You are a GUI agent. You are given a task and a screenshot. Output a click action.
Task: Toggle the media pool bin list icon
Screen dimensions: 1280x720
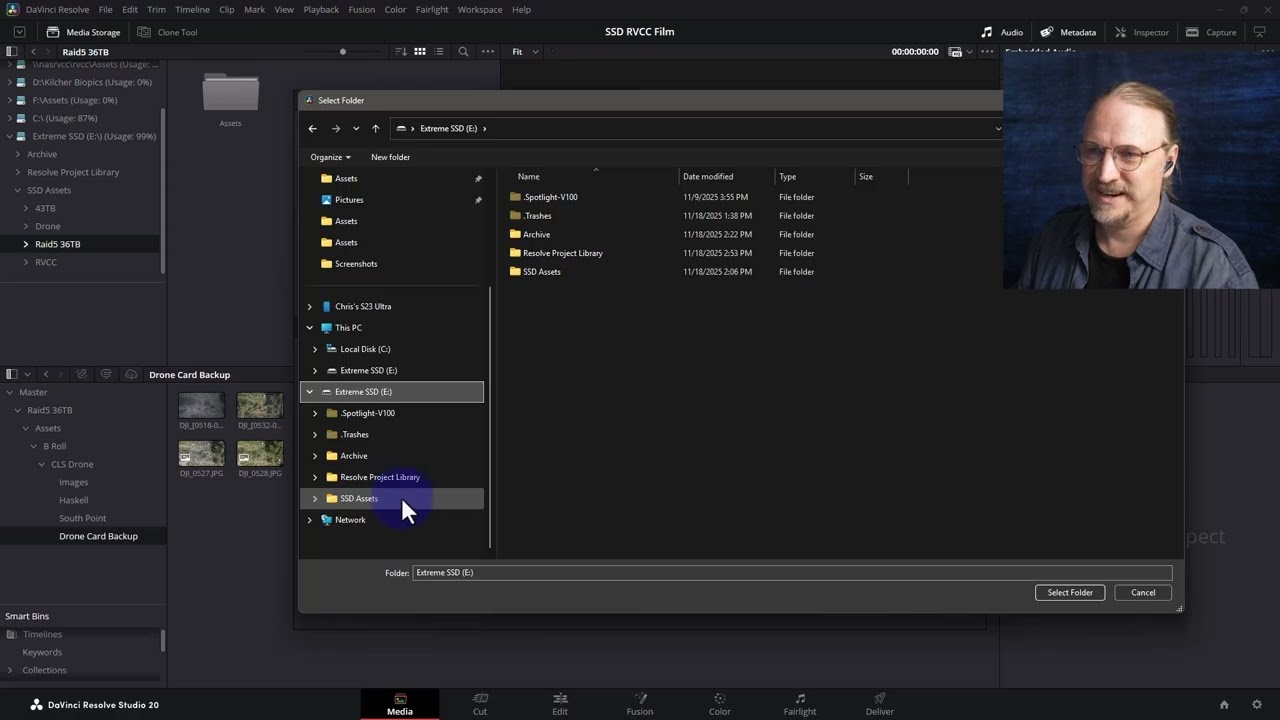(12, 374)
